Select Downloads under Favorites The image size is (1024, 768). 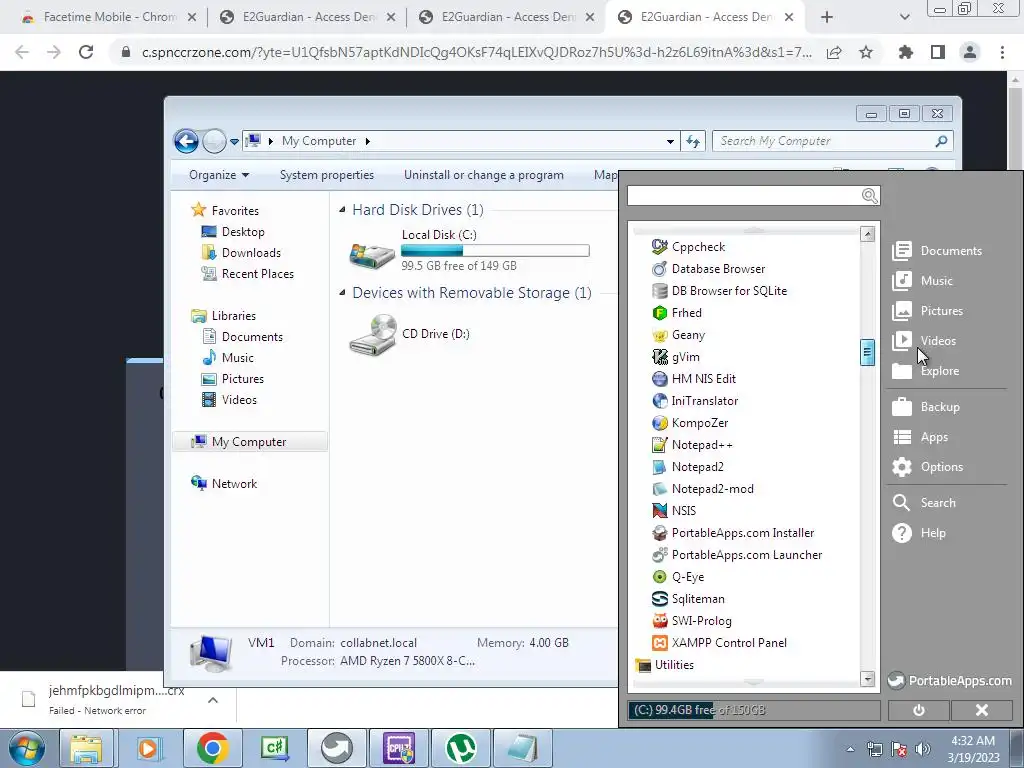pos(241,253)
